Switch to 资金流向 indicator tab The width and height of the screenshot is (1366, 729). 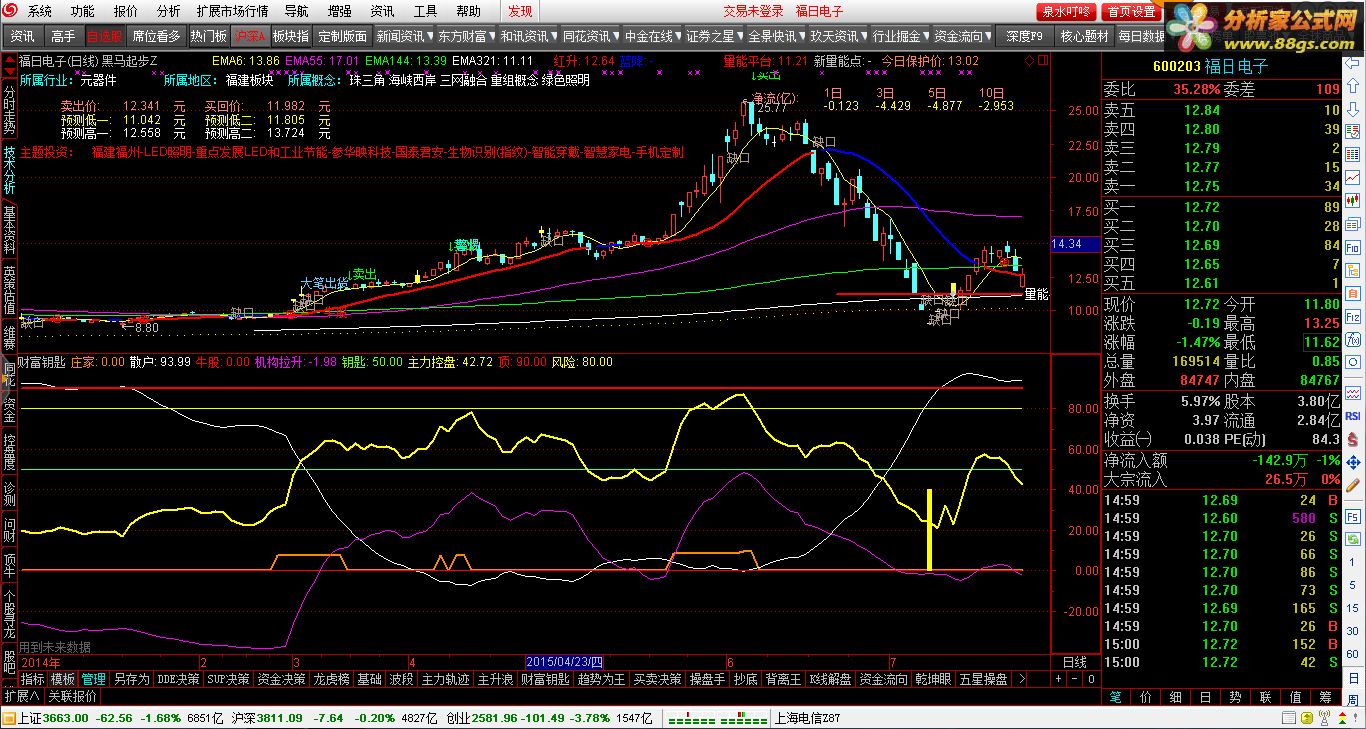pyautogui.click(x=883, y=679)
